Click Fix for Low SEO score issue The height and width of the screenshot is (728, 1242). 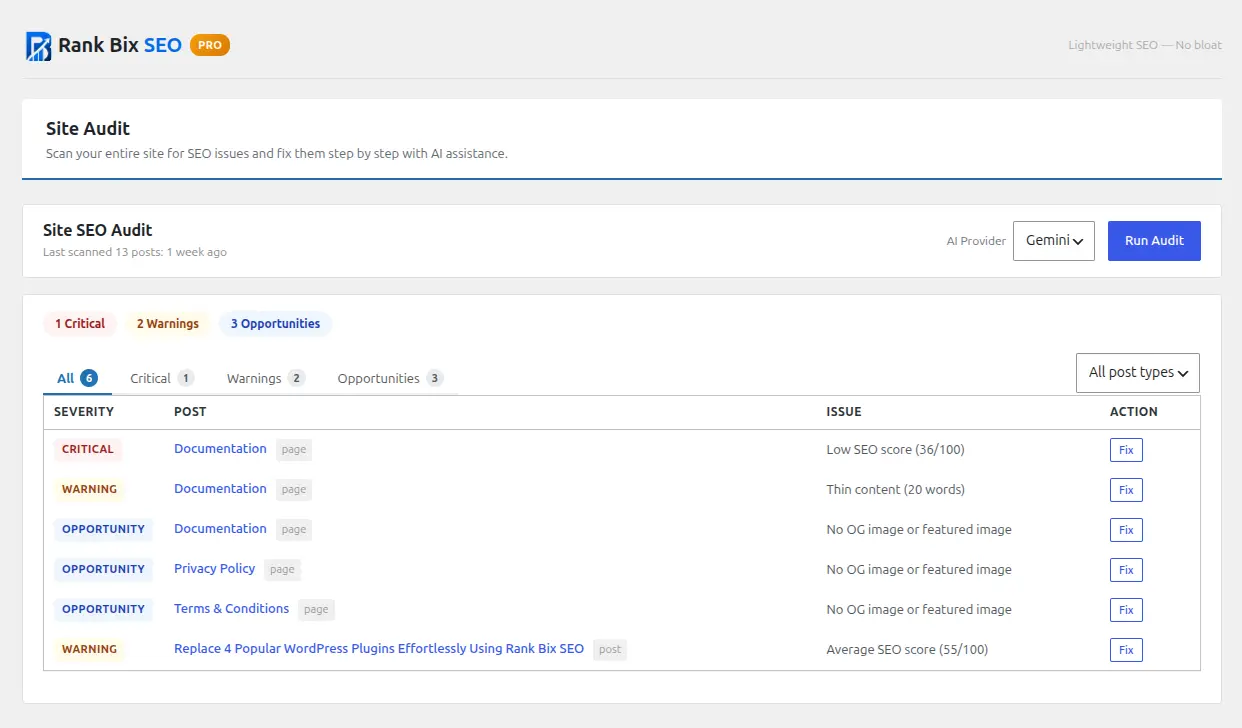coord(1126,450)
